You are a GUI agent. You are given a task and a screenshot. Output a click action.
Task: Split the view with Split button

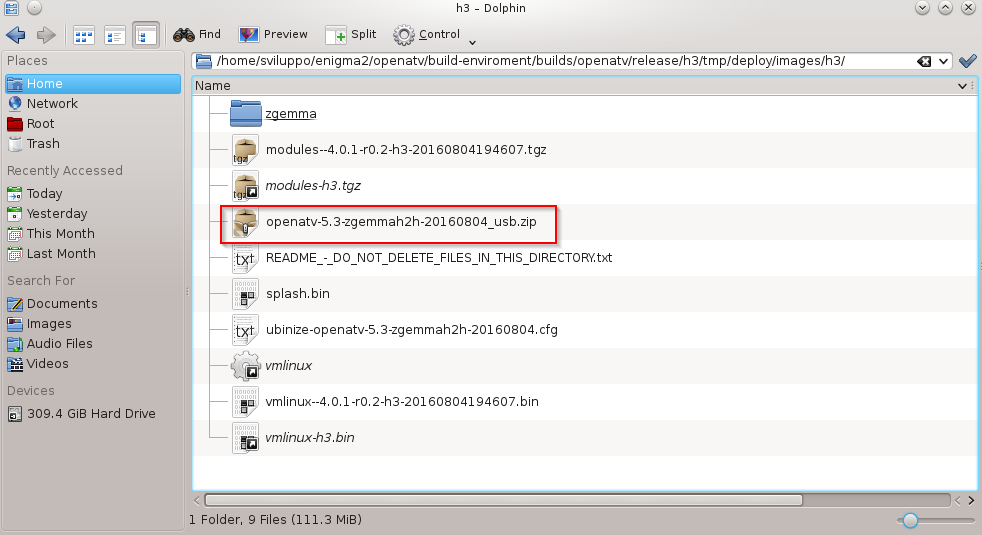click(351, 35)
